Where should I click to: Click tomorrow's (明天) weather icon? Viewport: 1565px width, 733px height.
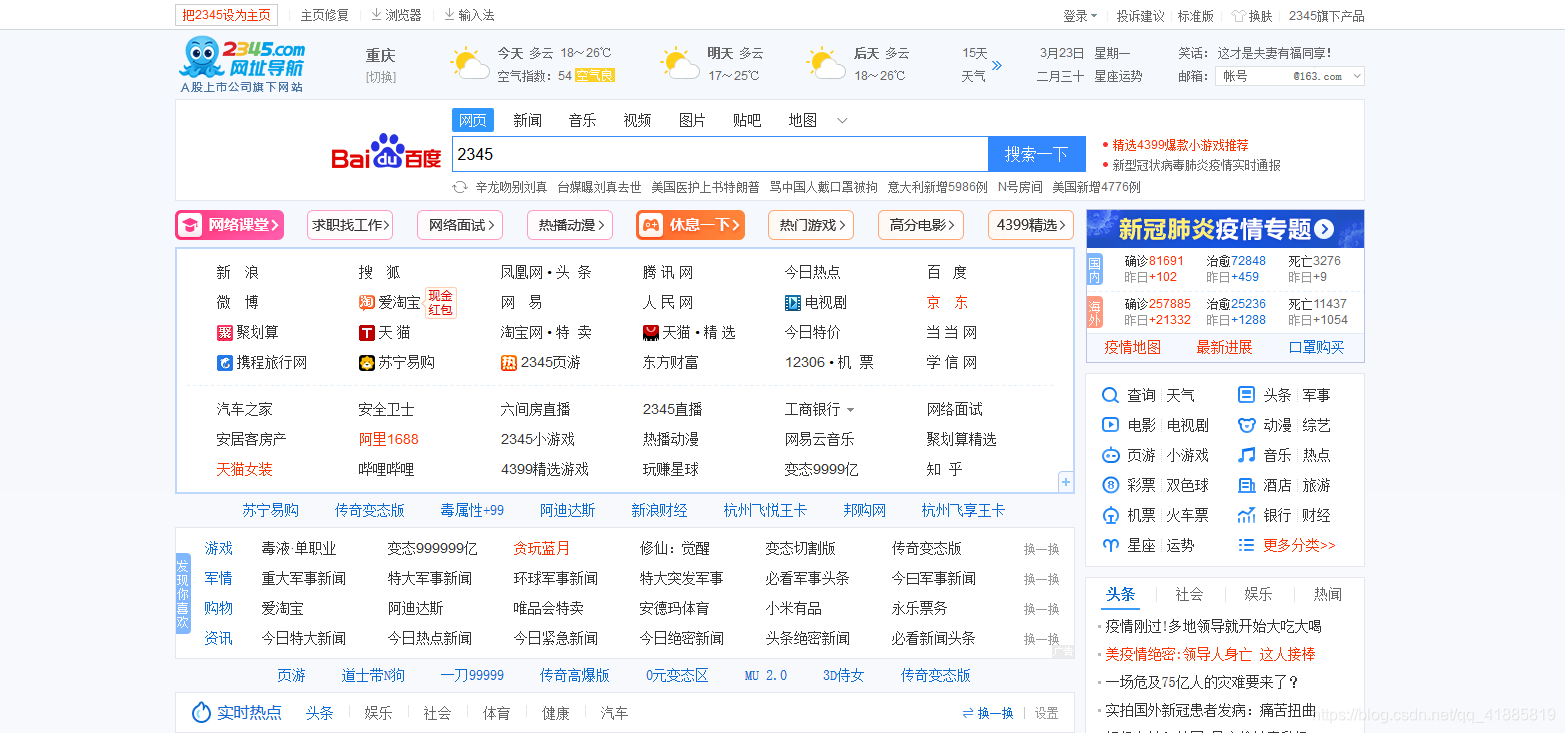680,63
